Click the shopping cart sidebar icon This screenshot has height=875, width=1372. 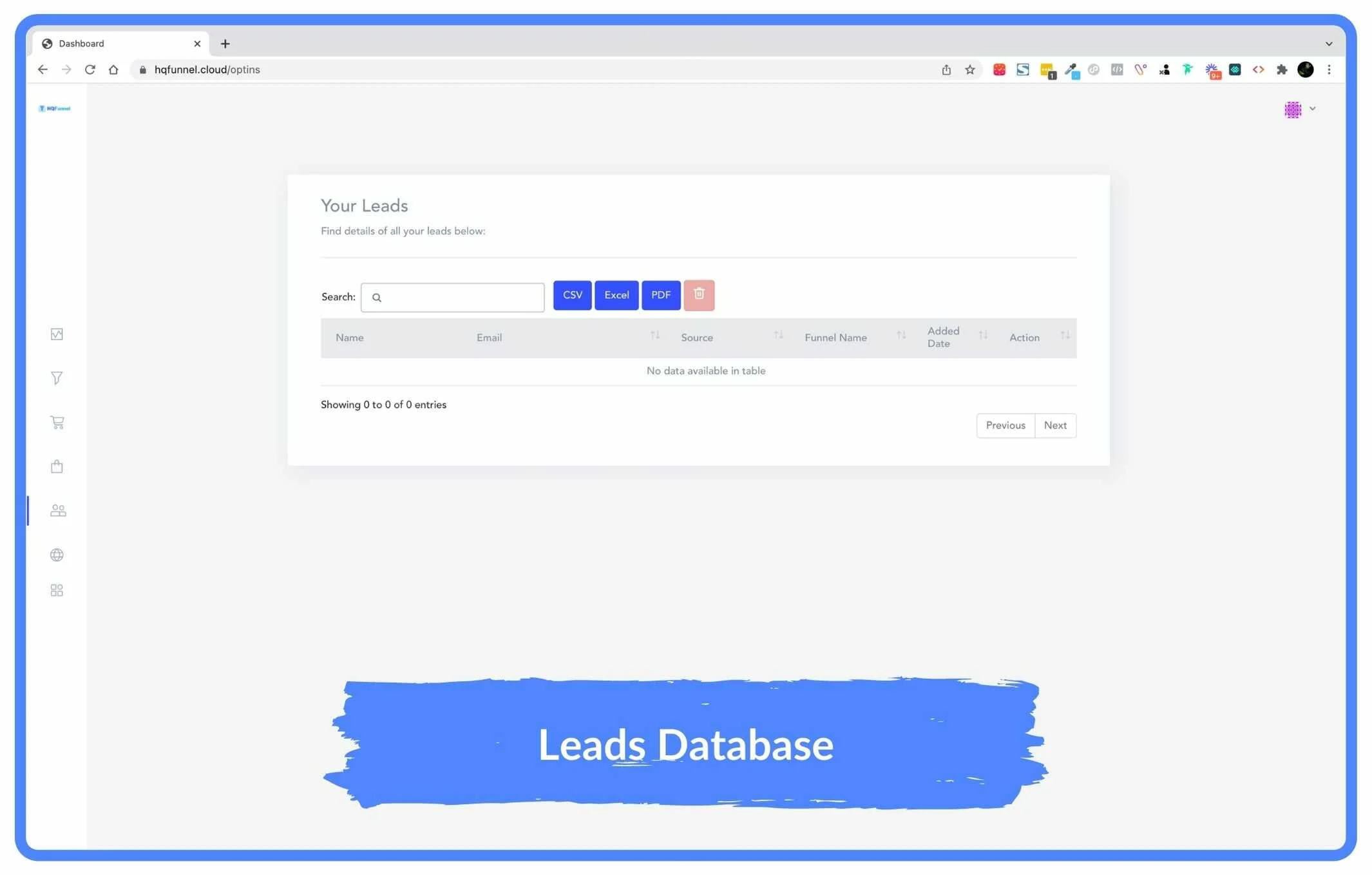57,422
